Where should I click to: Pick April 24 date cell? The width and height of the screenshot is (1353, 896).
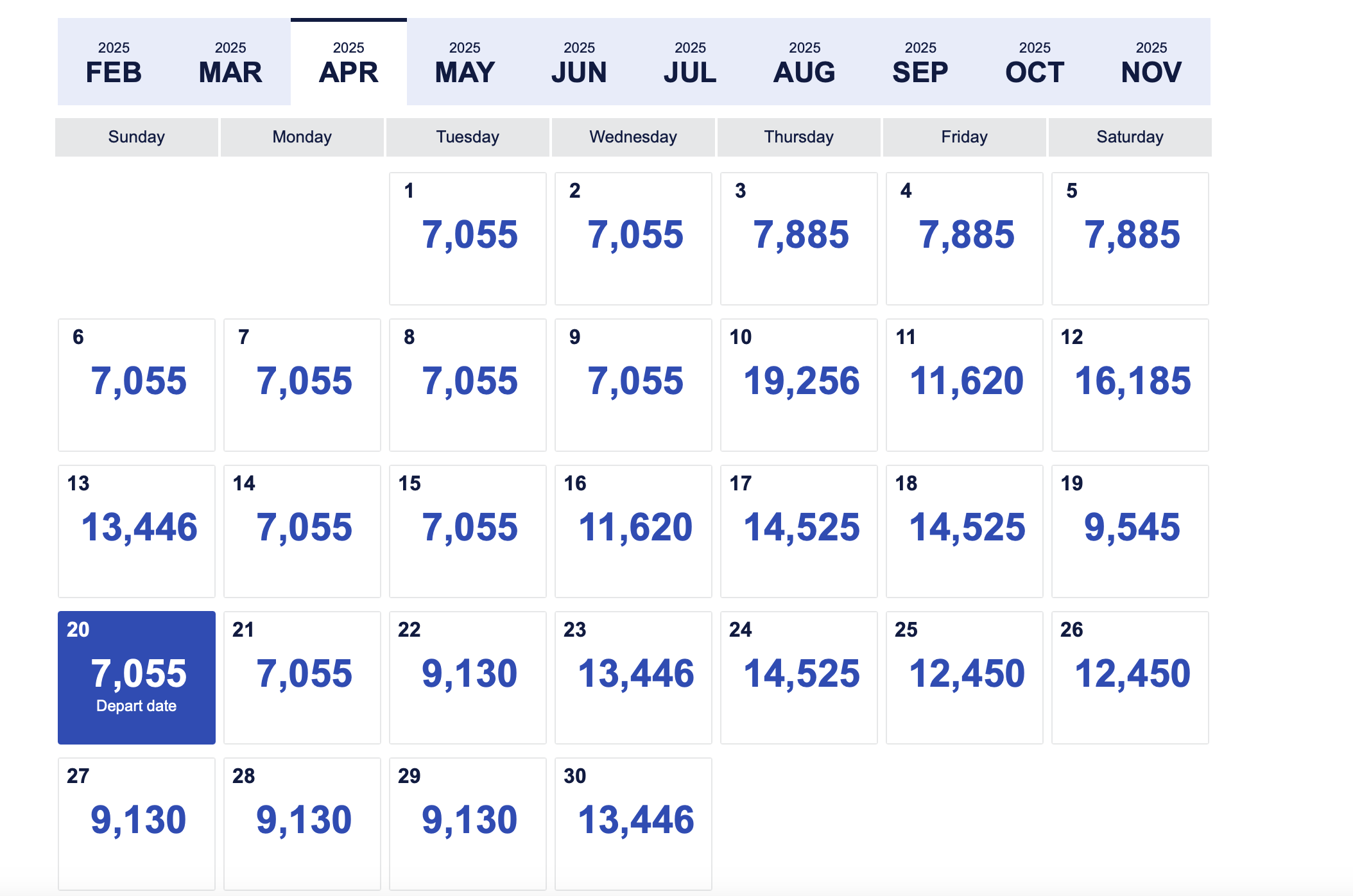(x=798, y=677)
